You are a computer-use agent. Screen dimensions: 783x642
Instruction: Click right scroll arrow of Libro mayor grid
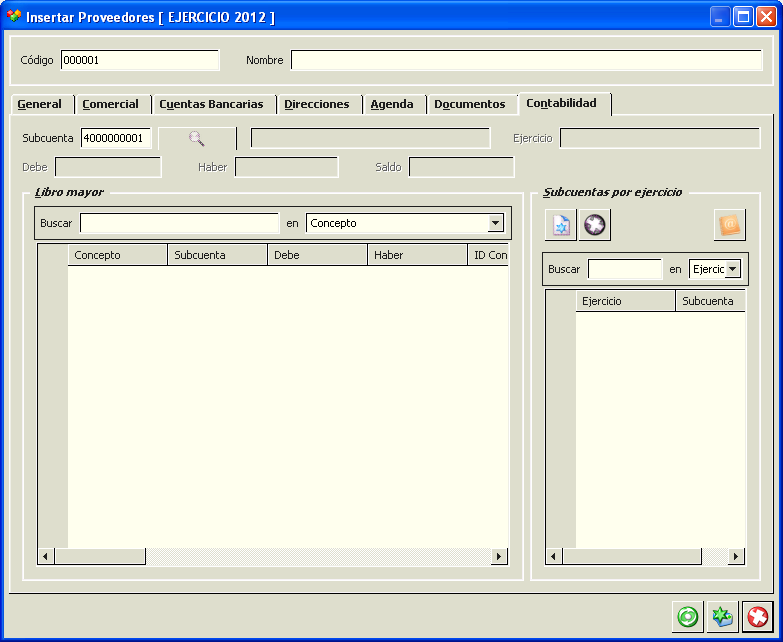(x=499, y=556)
